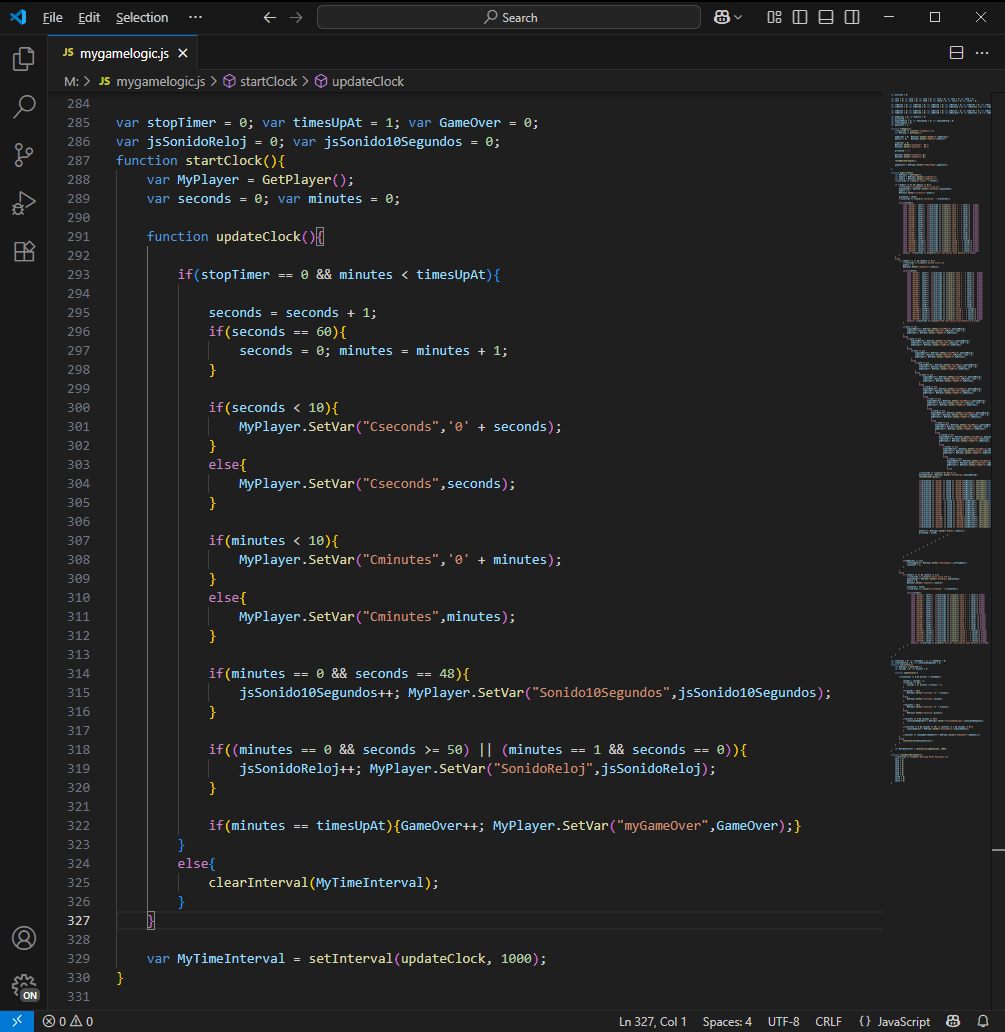Open the Run and Debug view
The height and width of the screenshot is (1032, 1005).
pyautogui.click(x=24, y=203)
